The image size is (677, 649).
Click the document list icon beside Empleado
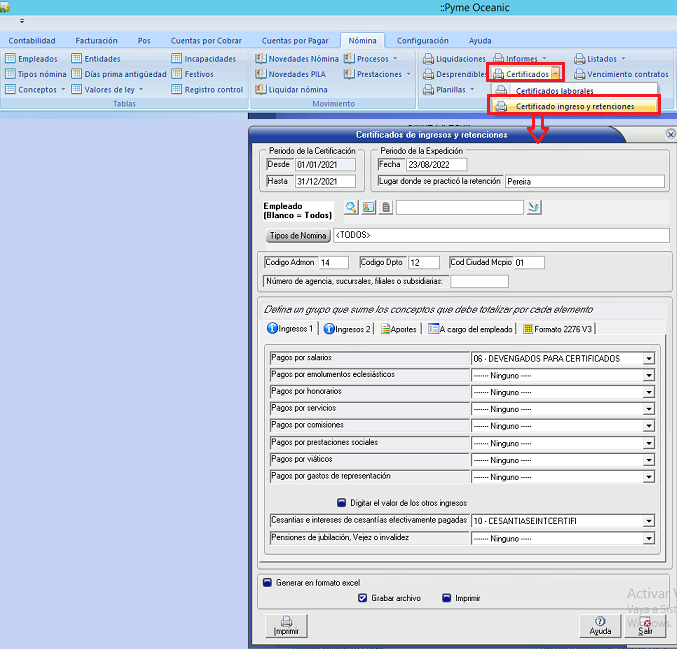386,207
